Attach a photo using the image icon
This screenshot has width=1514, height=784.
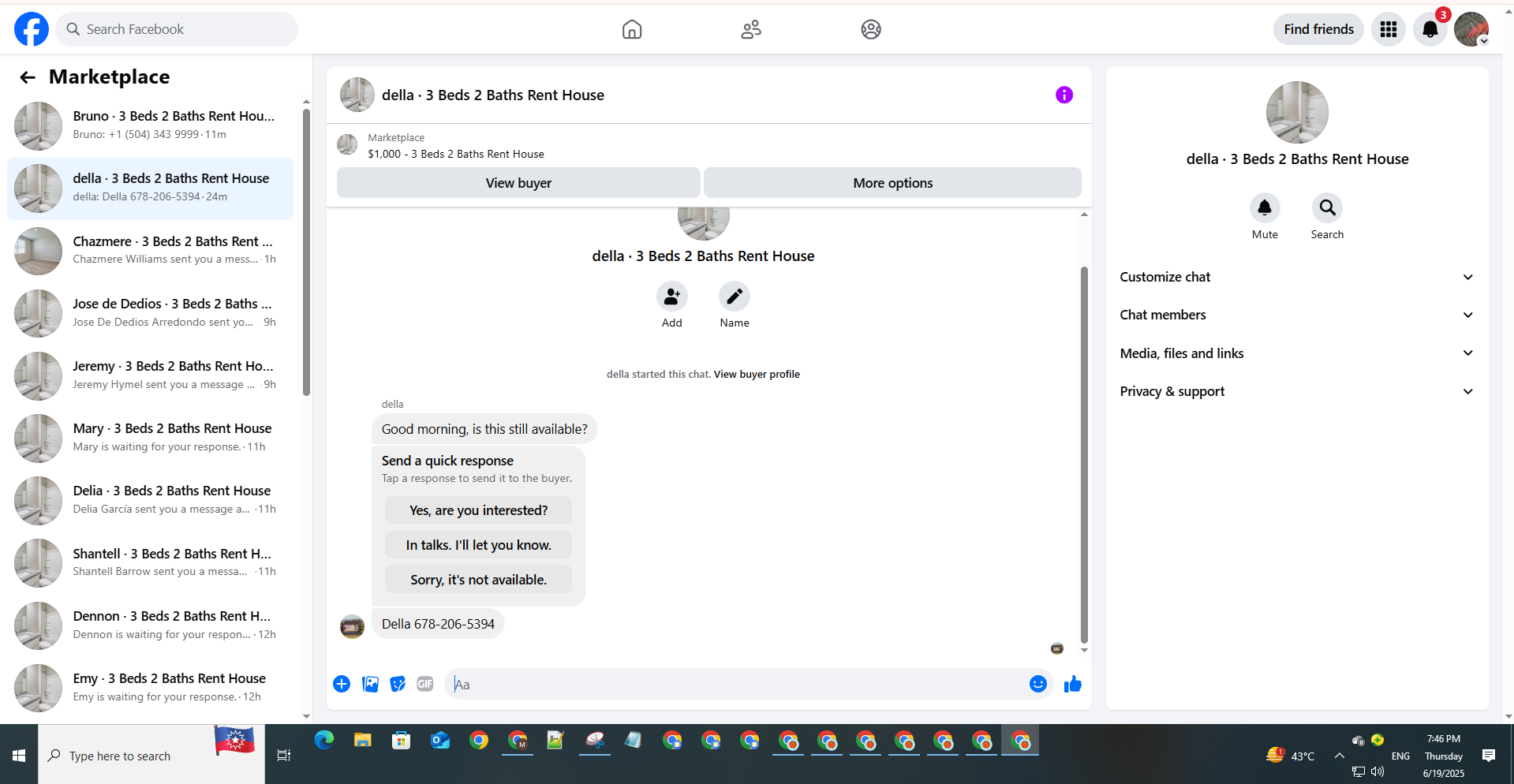[x=370, y=684]
